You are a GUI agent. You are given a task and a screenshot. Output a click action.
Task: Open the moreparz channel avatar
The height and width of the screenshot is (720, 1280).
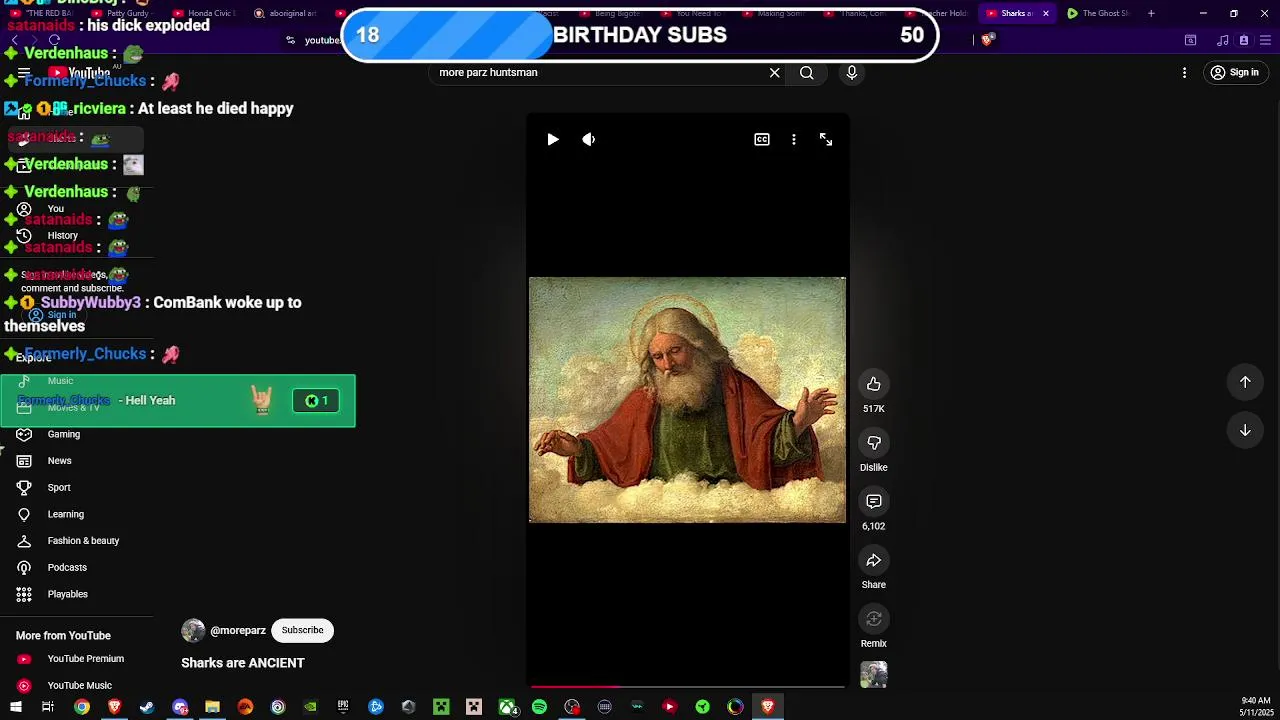pyautogui.click(x=193, y=631)
